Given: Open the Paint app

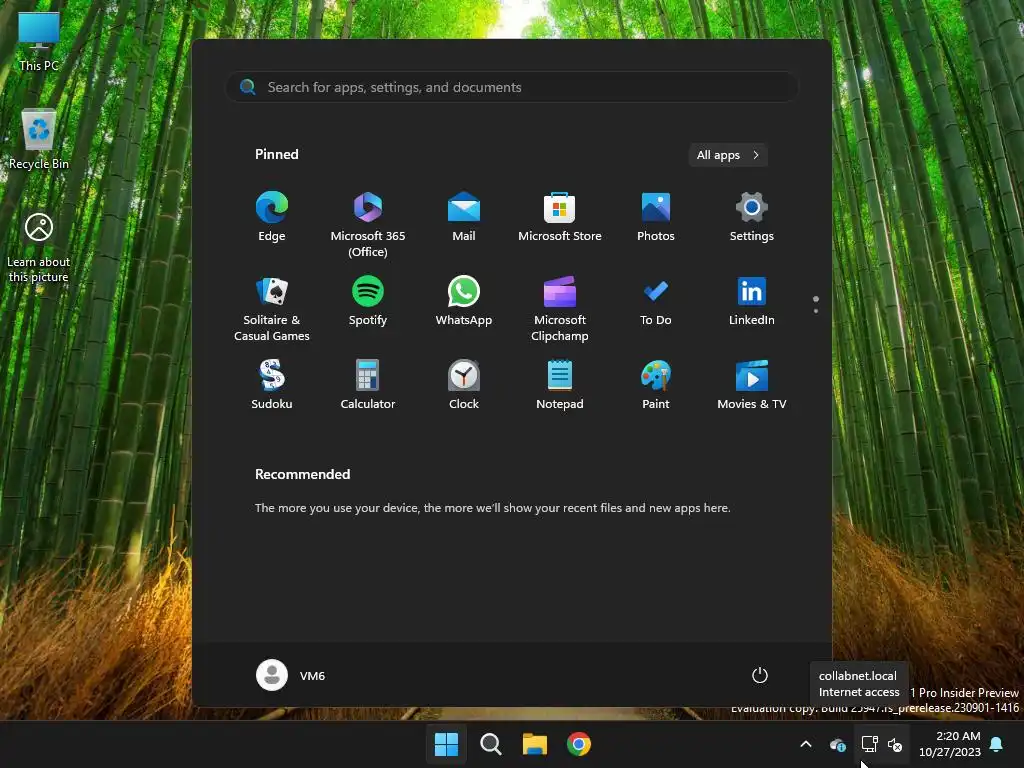Looking at the screenshot, I should coord(656,385).
